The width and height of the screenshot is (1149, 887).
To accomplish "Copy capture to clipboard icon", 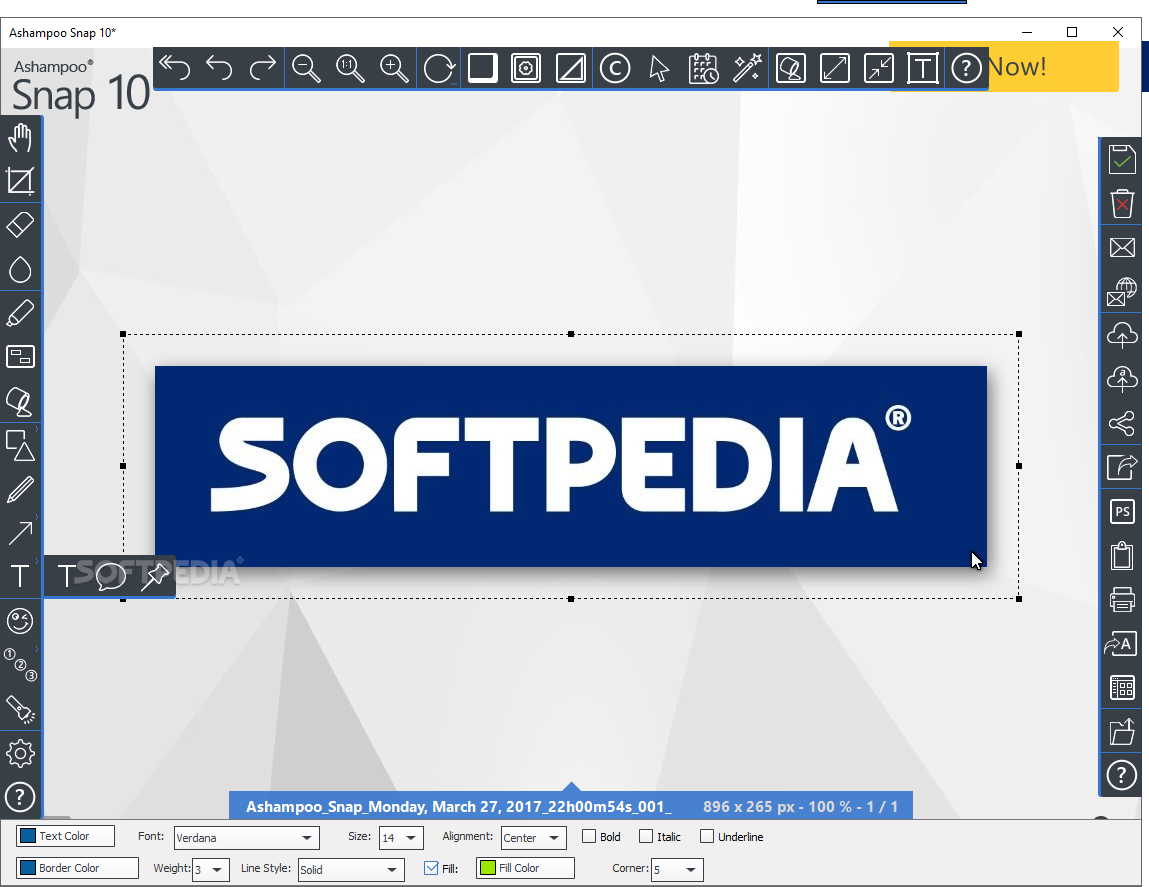I will tap(1122, 555).
